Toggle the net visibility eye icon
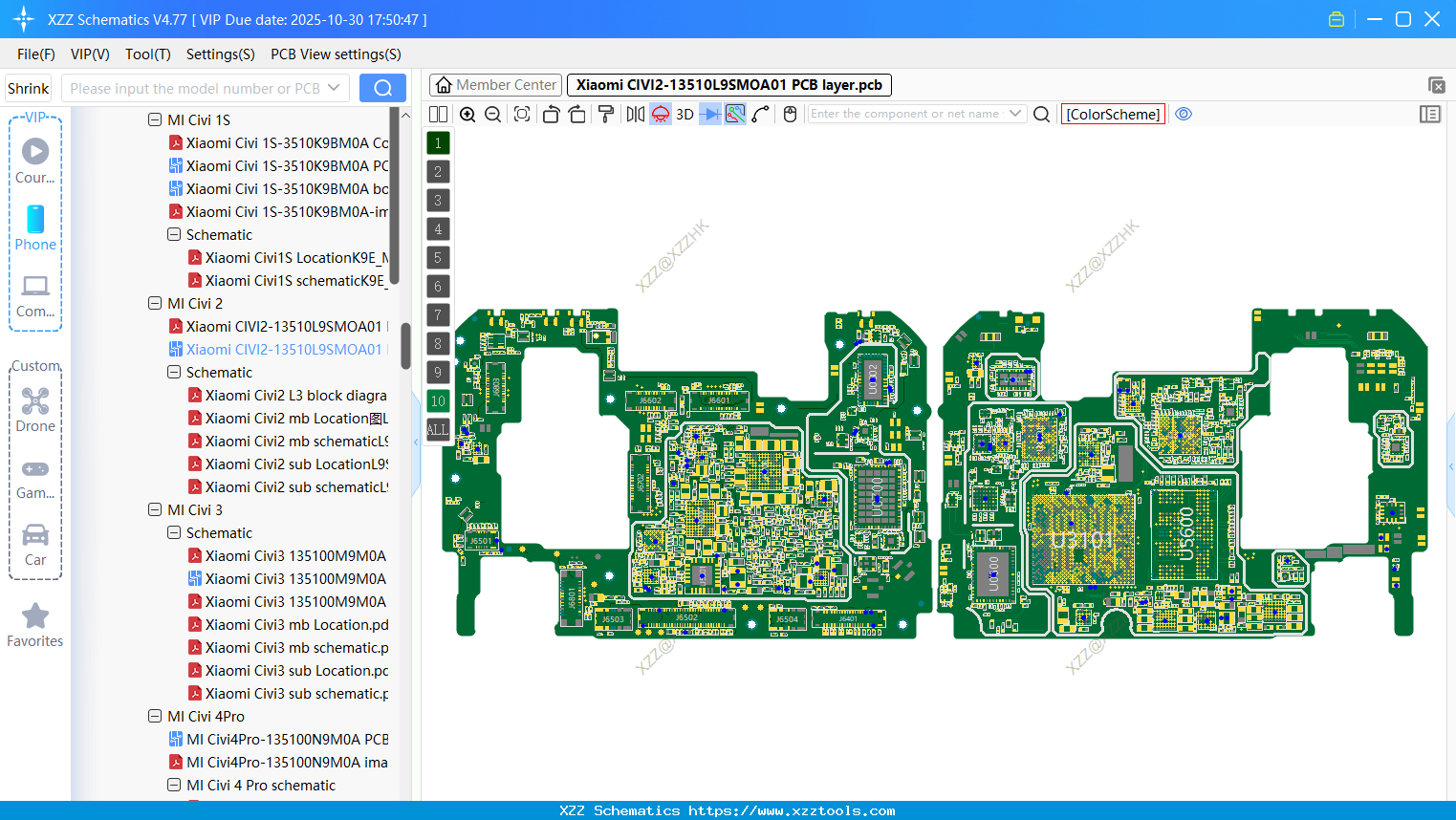This screenshot has width=1456, height=820. tap(1184, 114)
